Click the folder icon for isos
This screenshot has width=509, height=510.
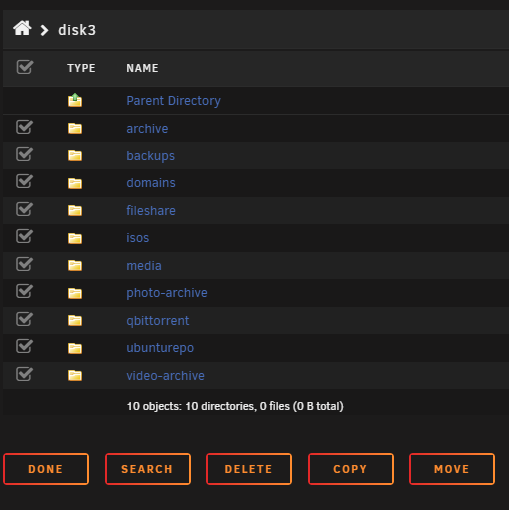pos(75,238)
